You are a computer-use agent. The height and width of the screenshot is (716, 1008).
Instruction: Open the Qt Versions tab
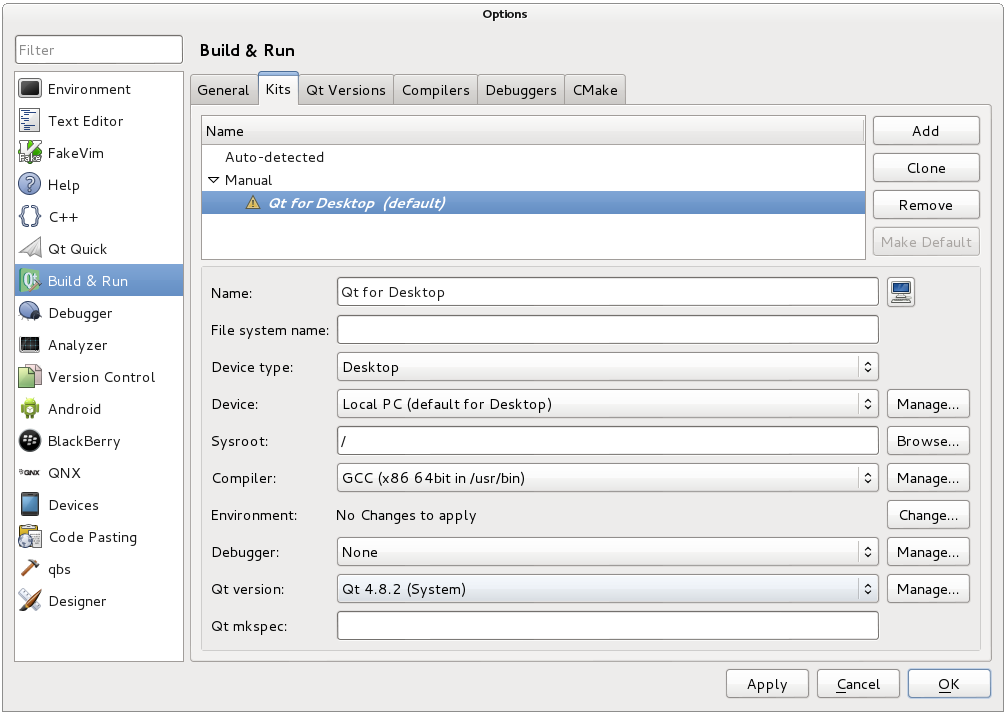(x=346, y=90)
